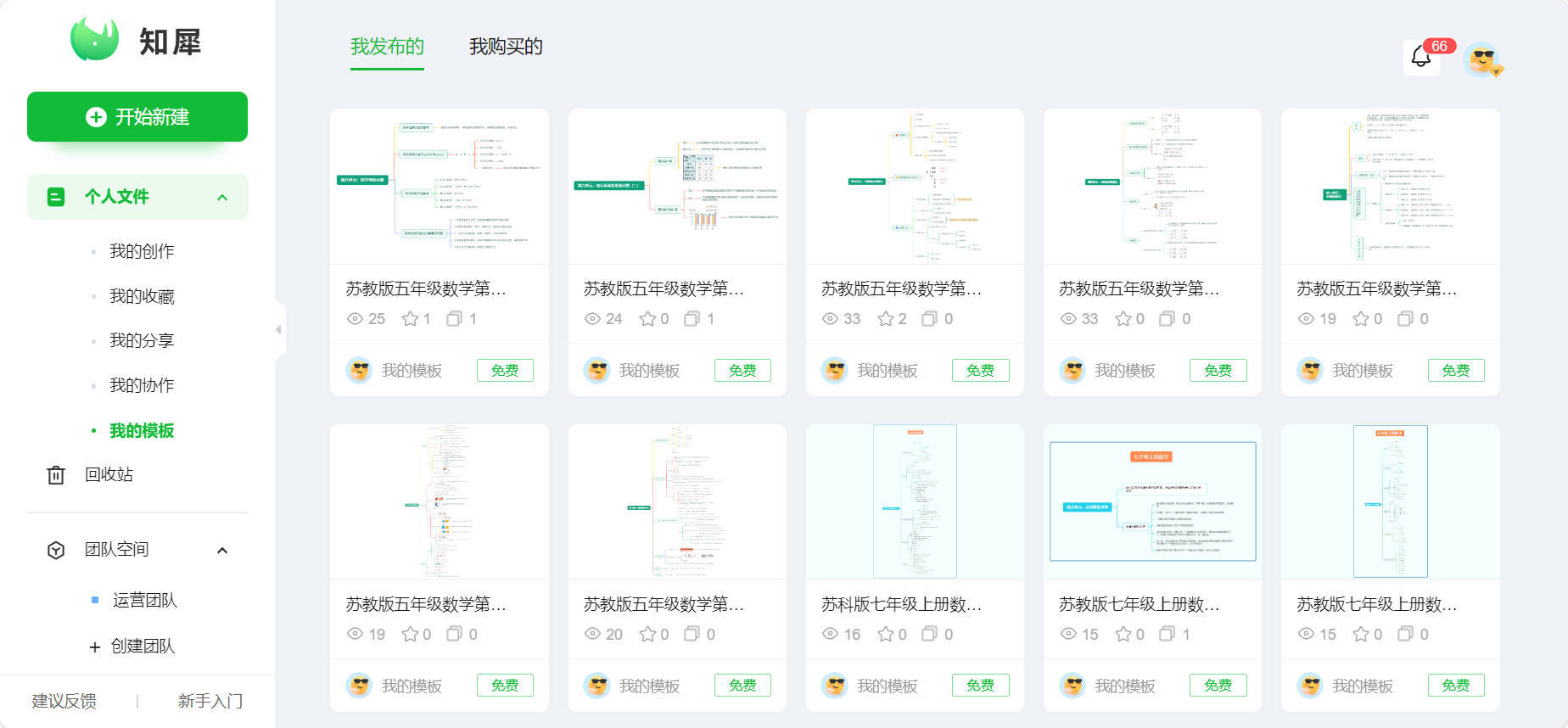This screenshot has width=1568, height=728.
Task: Open the 建议反馈 link
Action: click(x=64, y=701)
